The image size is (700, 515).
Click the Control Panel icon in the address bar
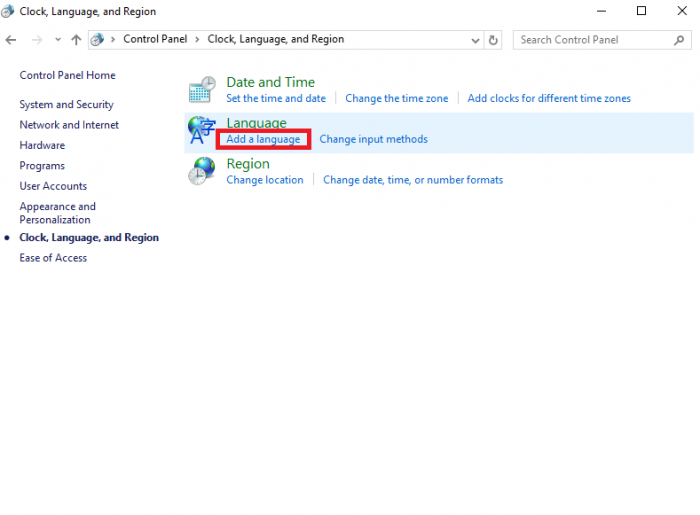[x=97, y=40]
